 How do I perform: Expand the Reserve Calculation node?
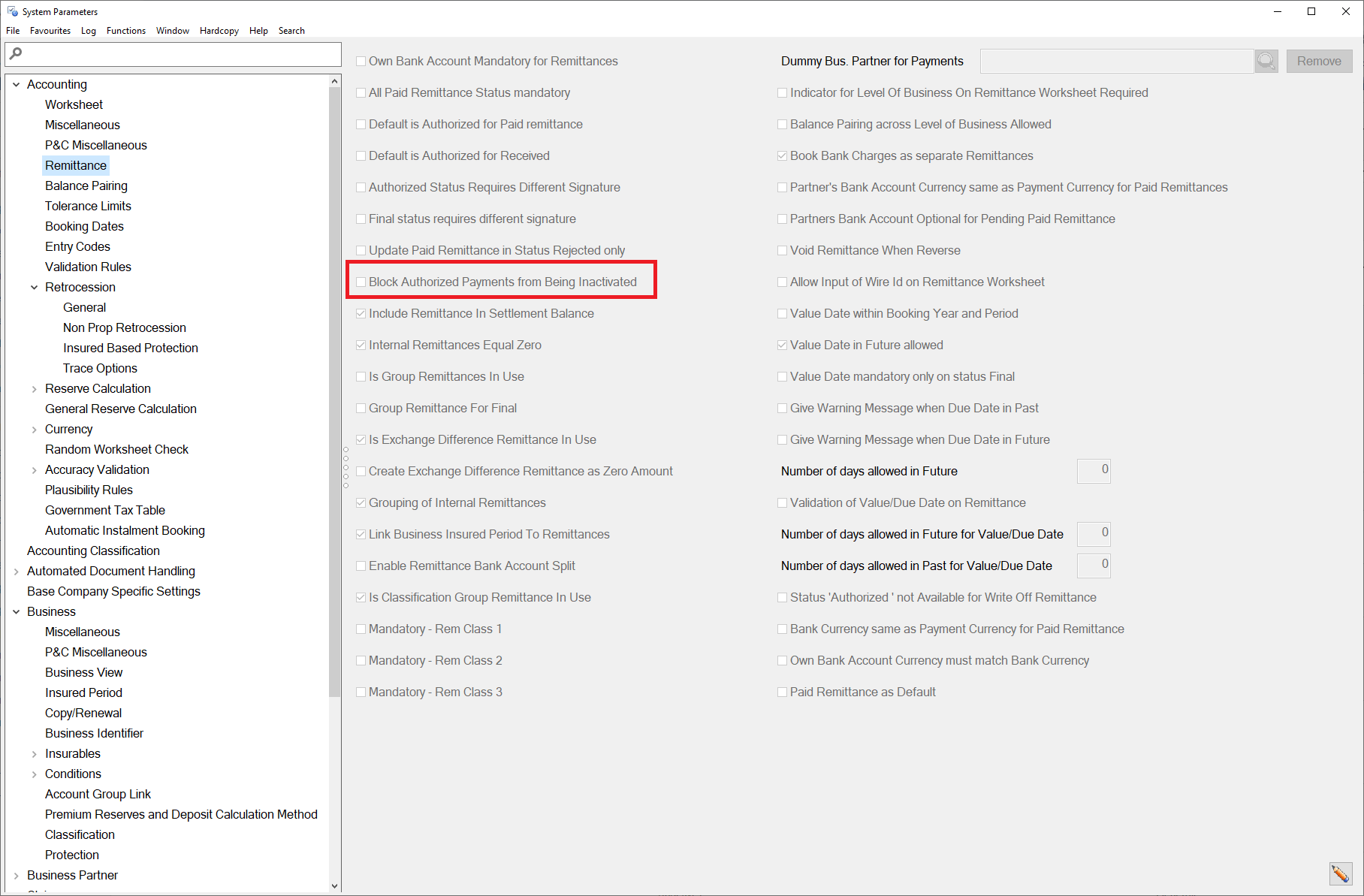tap(35, 388)
